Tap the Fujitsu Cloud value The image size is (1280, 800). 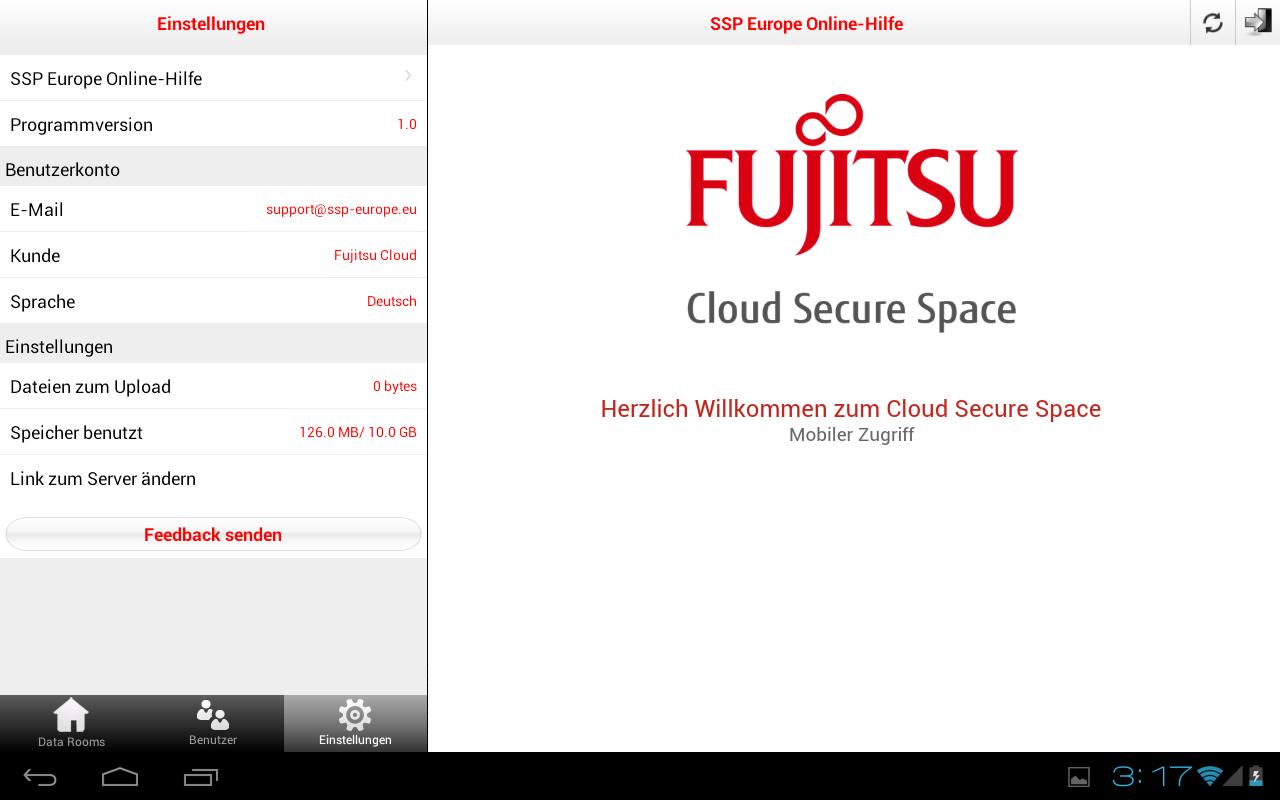375,255
